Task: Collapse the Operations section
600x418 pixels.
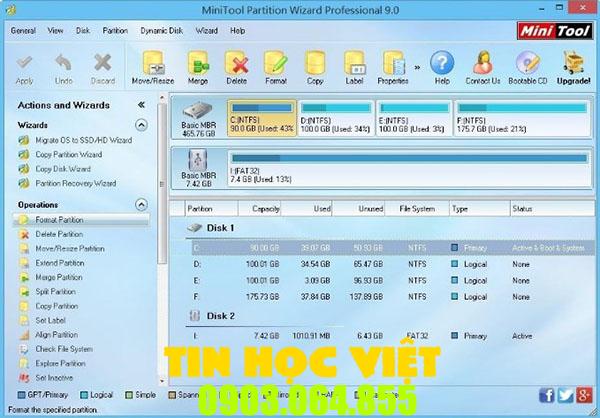Action: click(x=141, y=204)
